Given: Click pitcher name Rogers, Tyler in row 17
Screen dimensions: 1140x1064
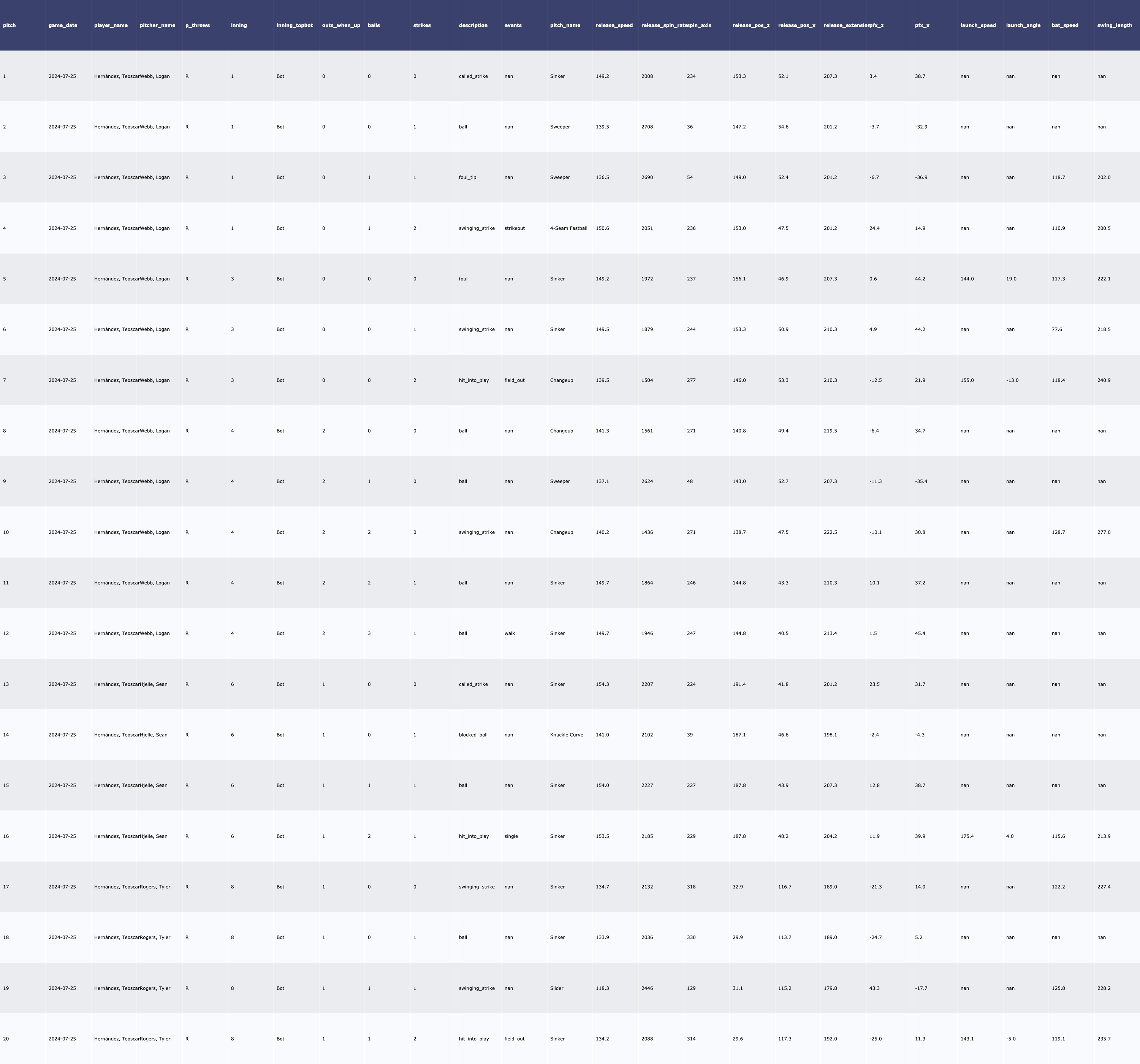Looking at the screenshot, I should (155, 887).
